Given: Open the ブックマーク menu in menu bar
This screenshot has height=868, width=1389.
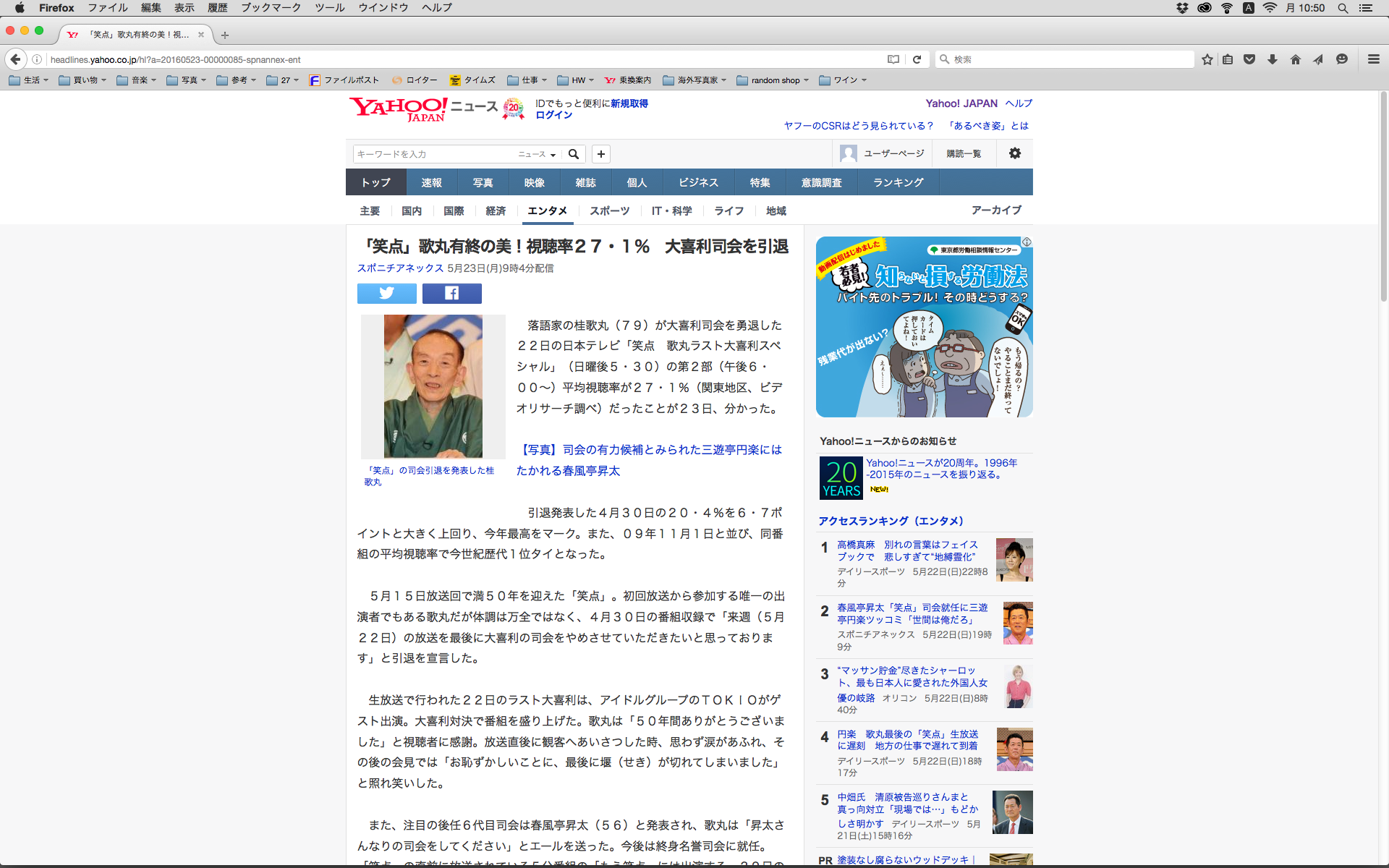Looking at the screenshot, I should (x=271, y=8).
